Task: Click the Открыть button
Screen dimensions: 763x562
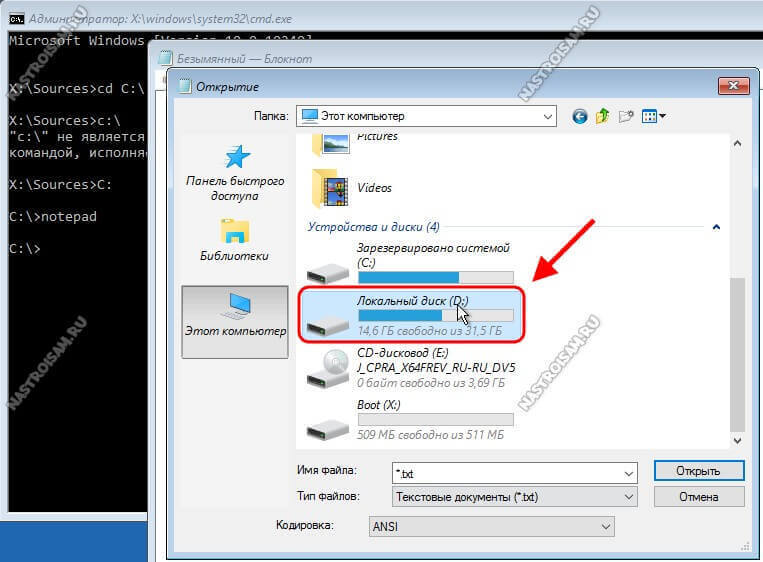Action: (699, 471)
